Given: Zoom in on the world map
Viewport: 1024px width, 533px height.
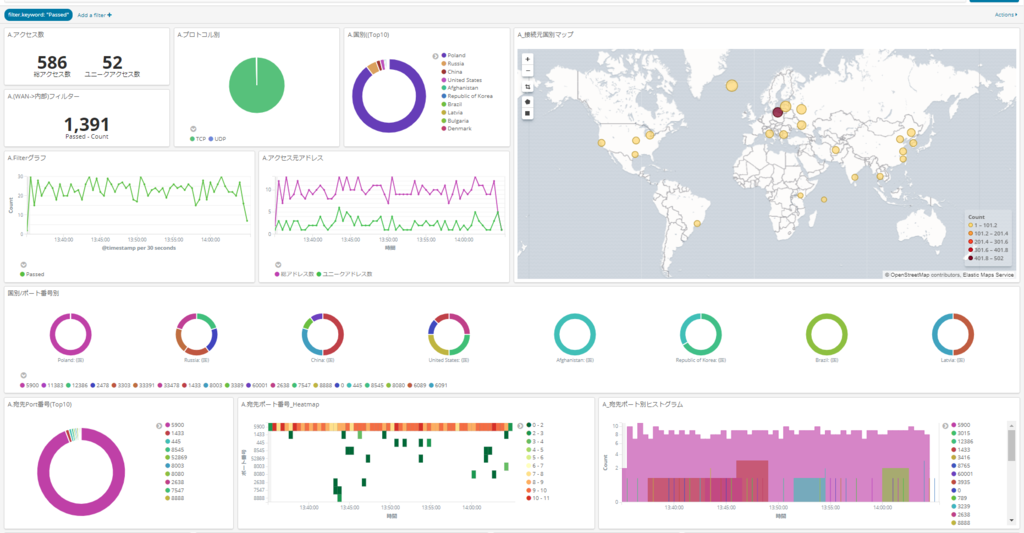Looking at the screenshot, I should (x=528, y=59).
